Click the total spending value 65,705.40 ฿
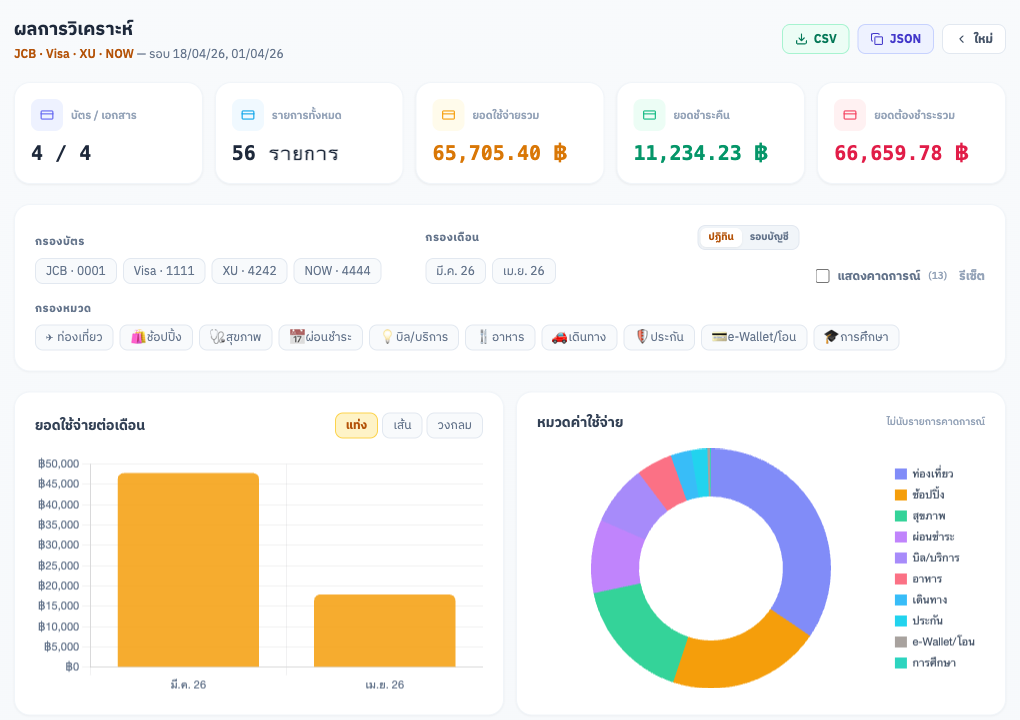Screen dimensions: 1020x720 point(500,153)
